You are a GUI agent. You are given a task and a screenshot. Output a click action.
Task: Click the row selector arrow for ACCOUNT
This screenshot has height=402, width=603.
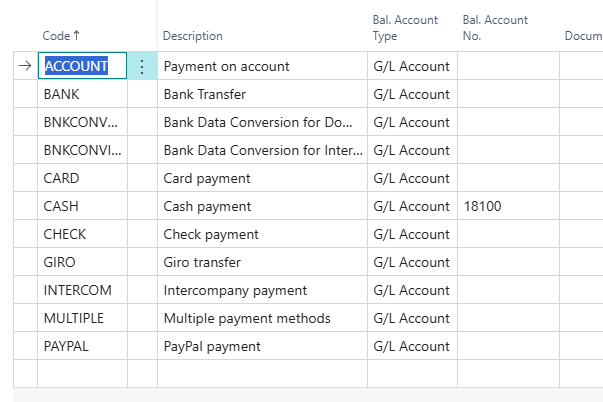click(x=25, y=66)
